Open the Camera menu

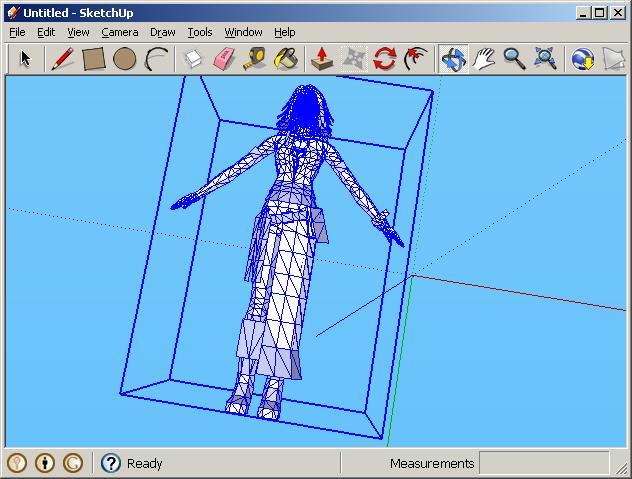[x=119, y=32]
